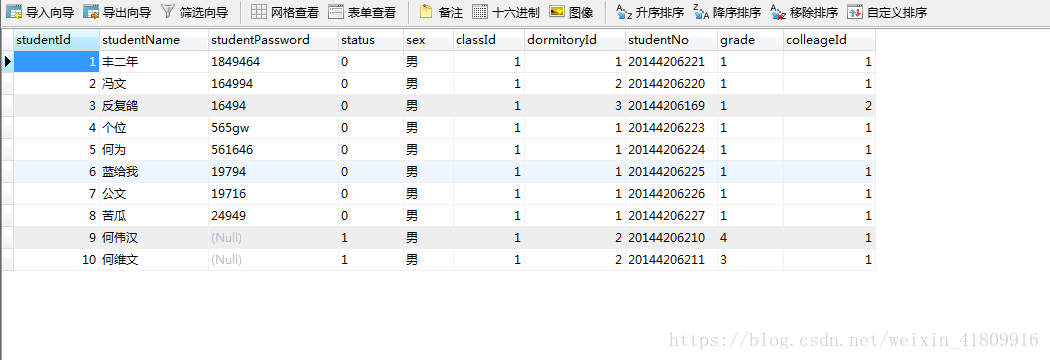Click the studentId column header
The width and height of the screenshot is (1050, 360).
[x=57, y=40]
